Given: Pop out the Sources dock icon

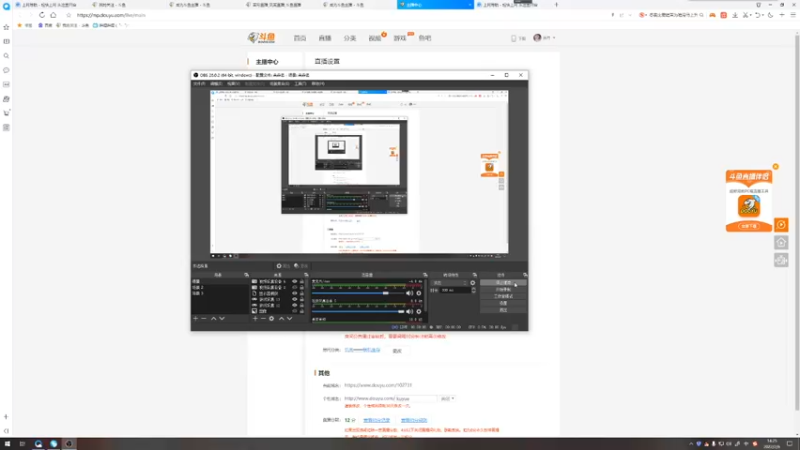Looking at the screenshot, I should pos(306,275).
